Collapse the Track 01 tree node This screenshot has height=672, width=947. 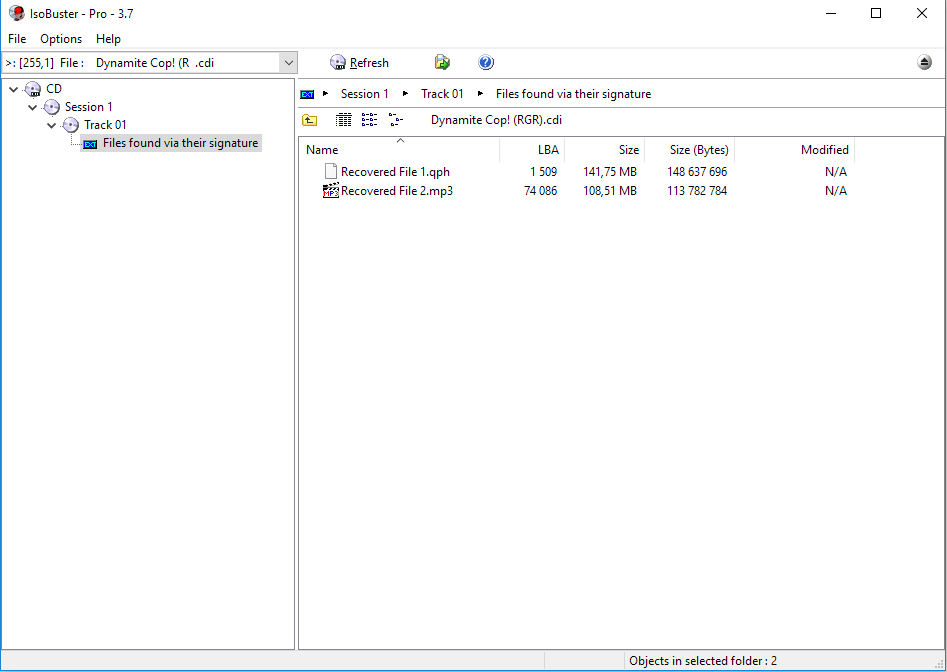(x=52, y=126)
